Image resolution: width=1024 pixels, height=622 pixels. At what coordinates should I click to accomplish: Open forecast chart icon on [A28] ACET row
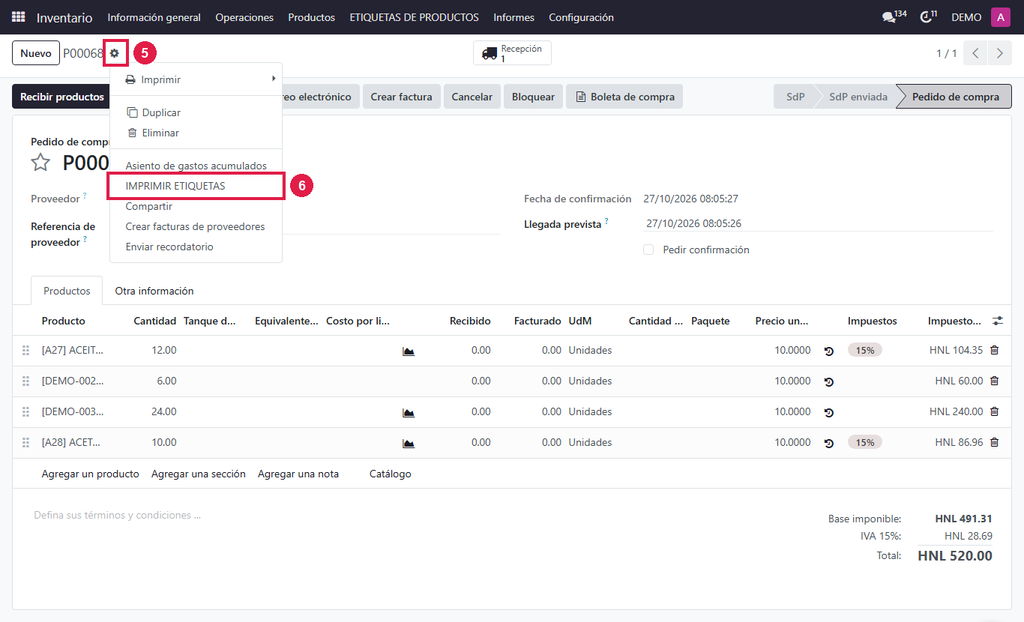[x=408, y=443]
